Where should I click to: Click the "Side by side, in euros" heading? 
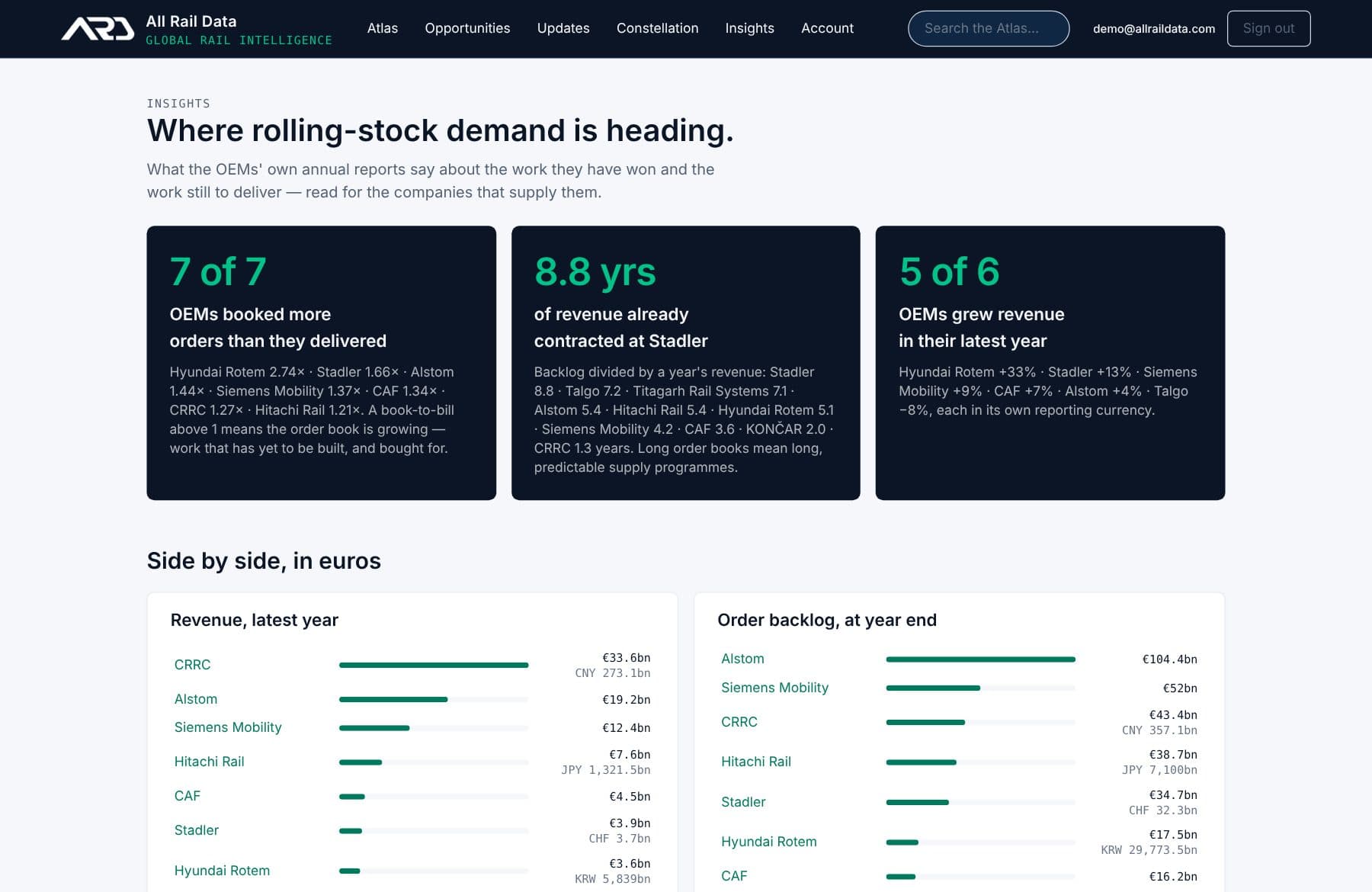(264, 560)
